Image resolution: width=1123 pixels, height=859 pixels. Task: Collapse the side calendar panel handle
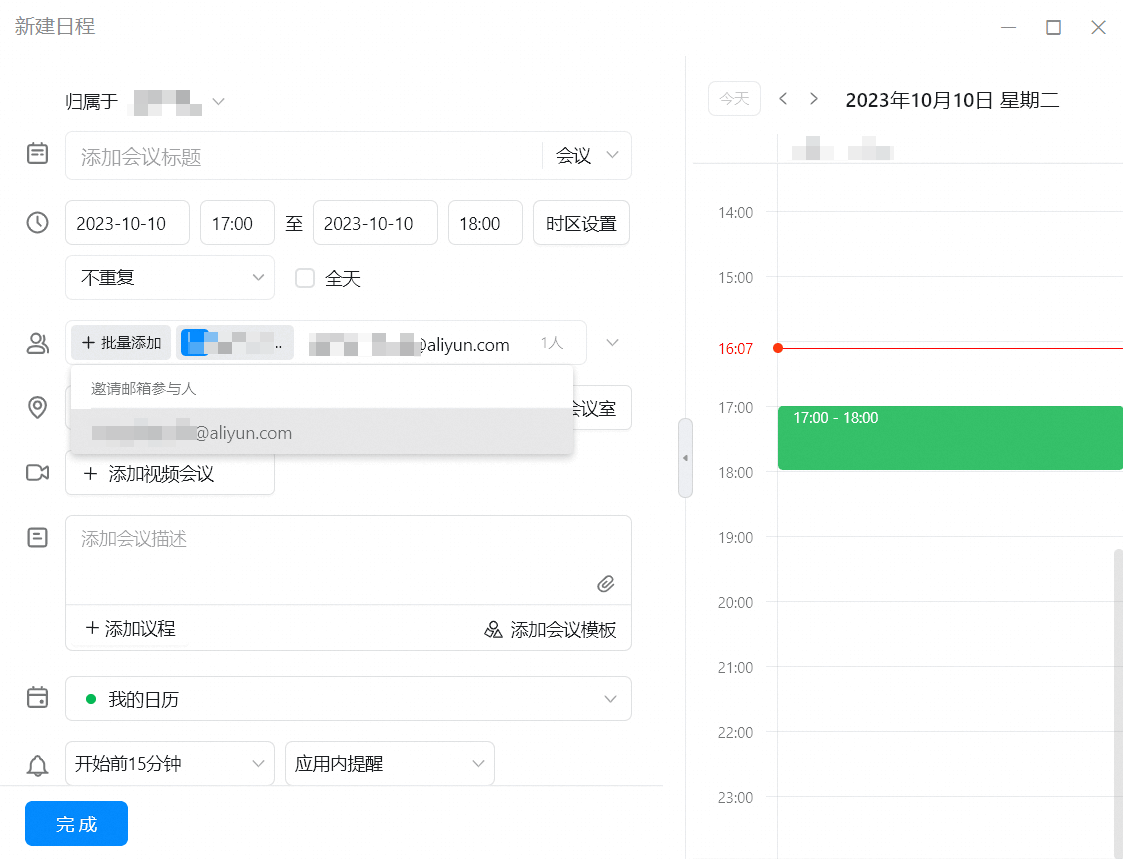[685, 458]
